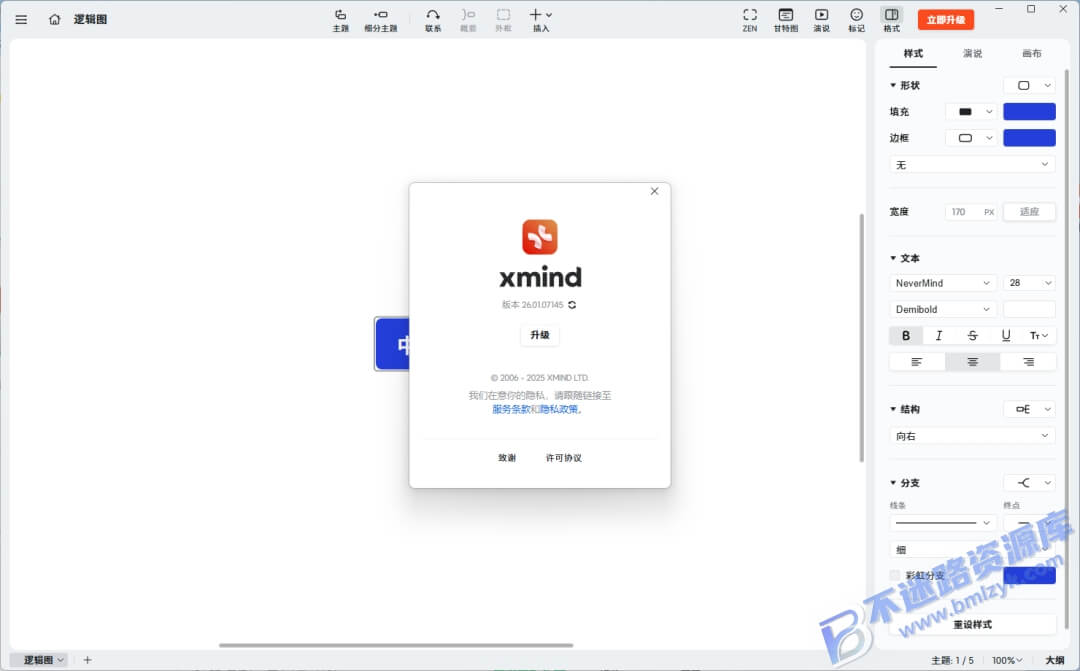Toggle the 格式 format panel
The width and height of the screenshot is (1080, 671).
click(891, 20)
